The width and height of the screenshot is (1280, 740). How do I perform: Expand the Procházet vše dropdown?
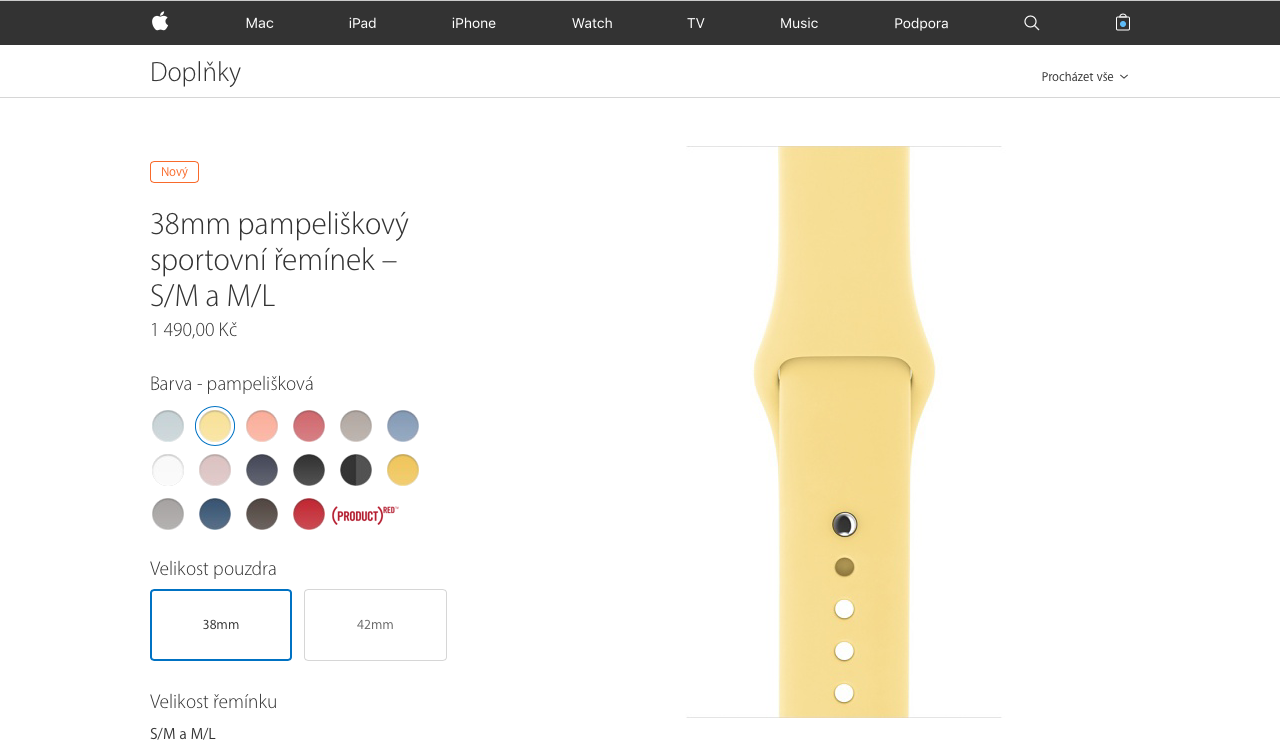click(1085, 77)
